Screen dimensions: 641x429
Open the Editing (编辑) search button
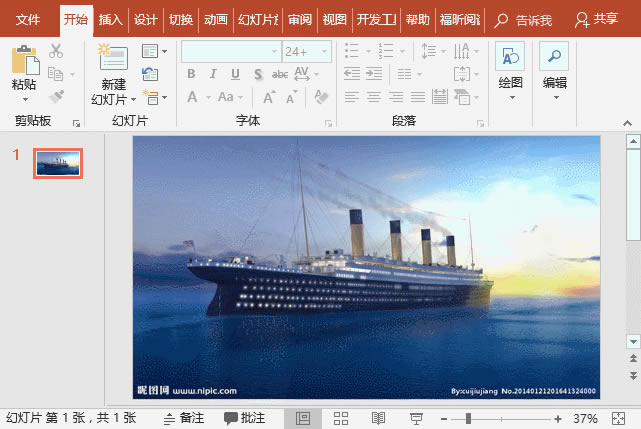pyautogui.click(x=554, y=58)
